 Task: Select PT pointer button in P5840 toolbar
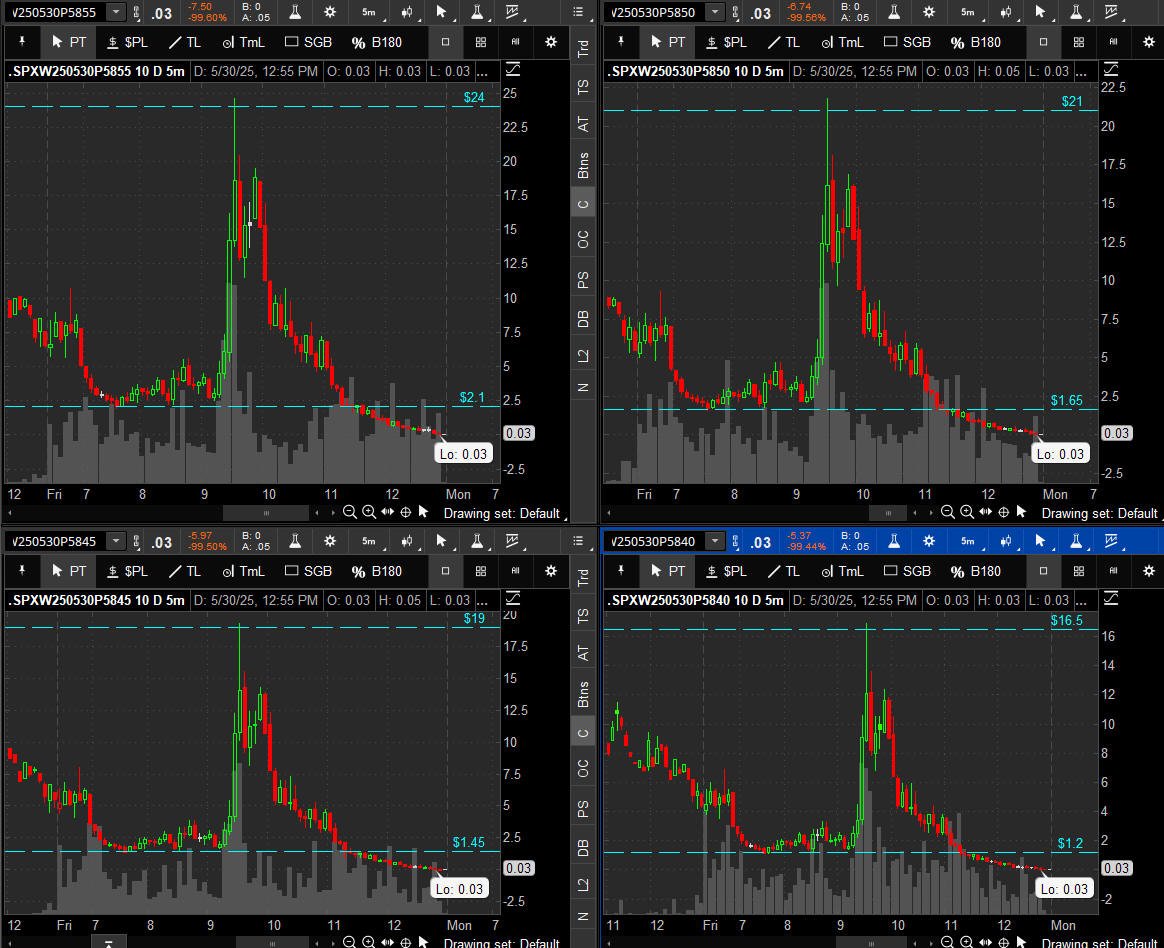(668, 571)
